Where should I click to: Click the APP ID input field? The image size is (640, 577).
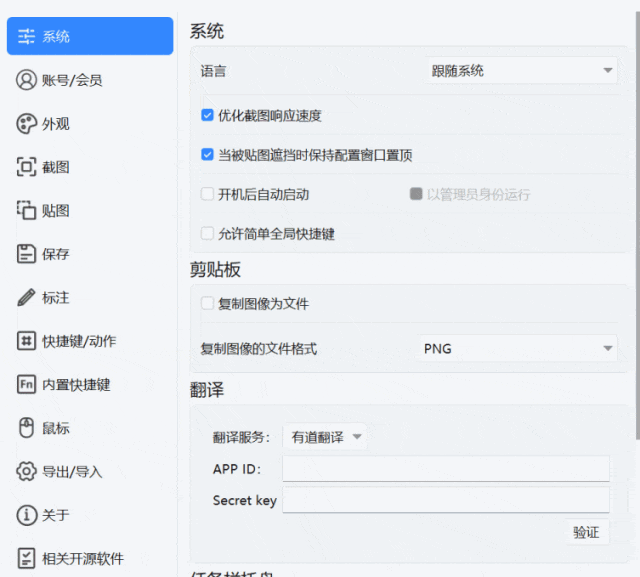[x=446, y=469]
